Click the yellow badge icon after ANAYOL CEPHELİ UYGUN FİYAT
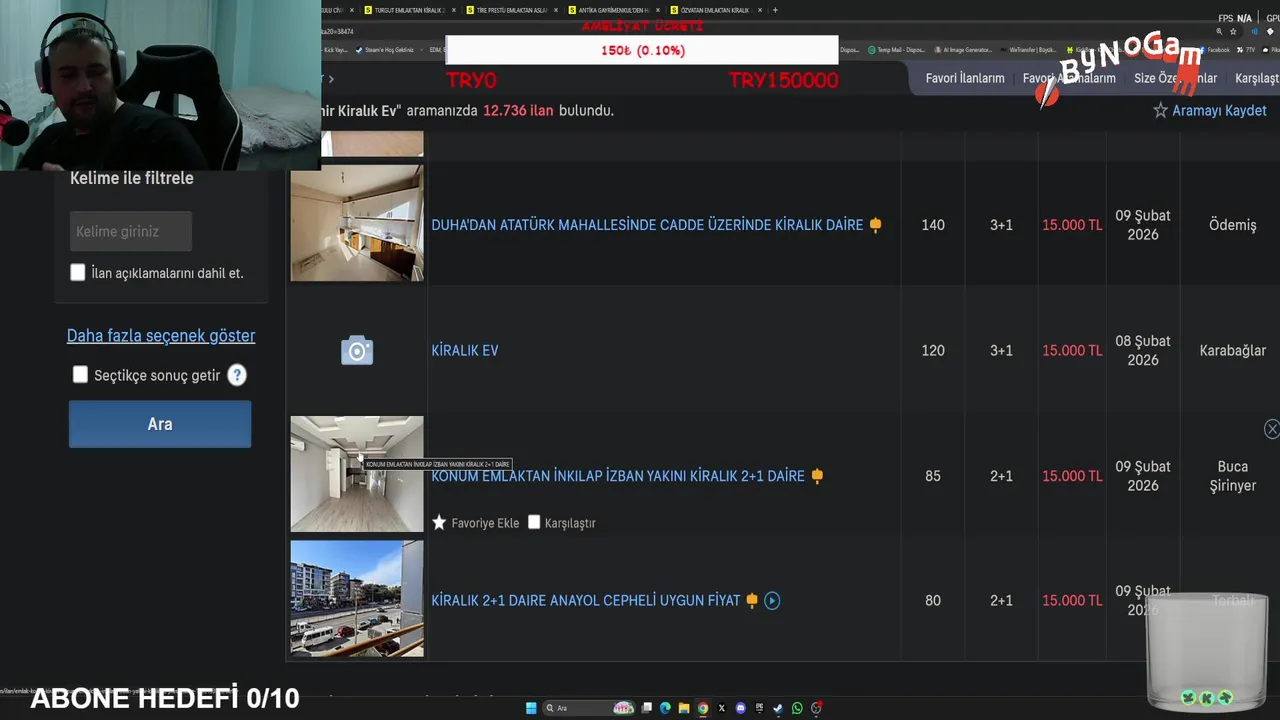 pyautogui.click(x=752, y=600)
